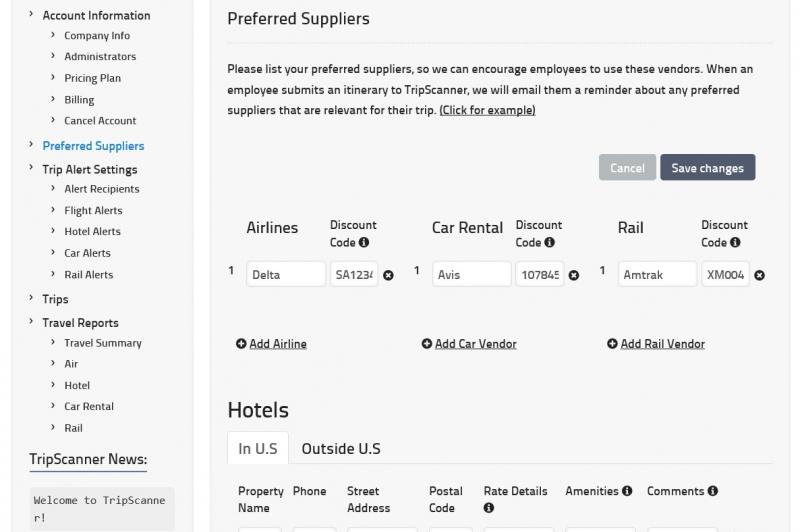Edit the Delta airline name field
The width and height of the screenshot is (800, 532).
(286, 274)
